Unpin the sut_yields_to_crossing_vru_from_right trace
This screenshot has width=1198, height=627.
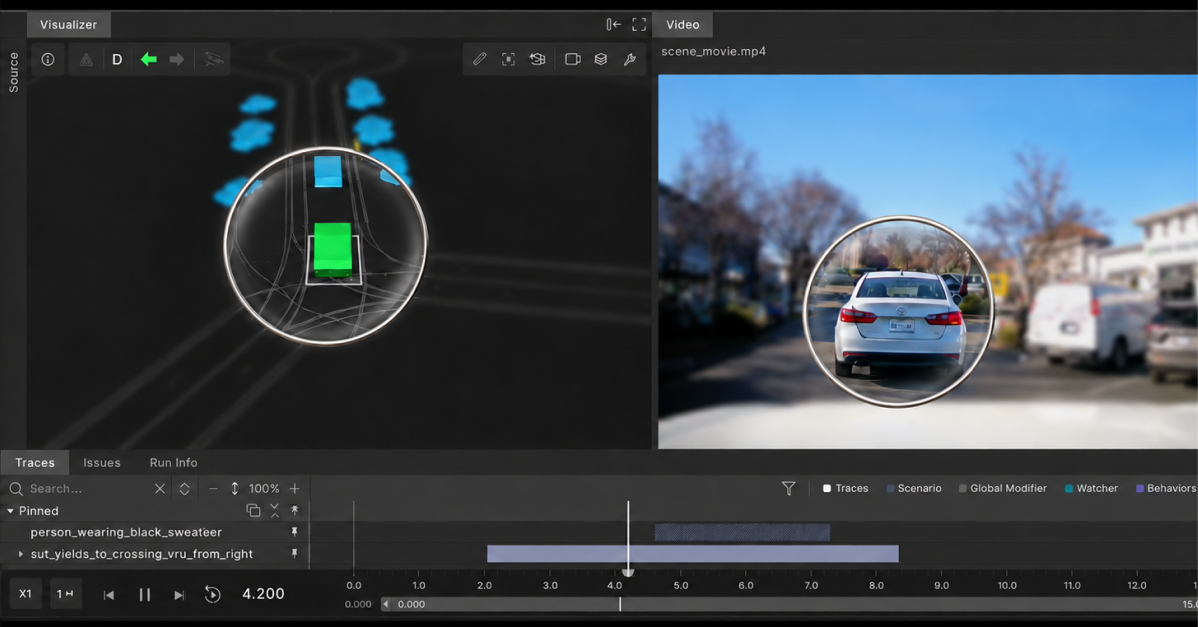[x=294, y=553]
